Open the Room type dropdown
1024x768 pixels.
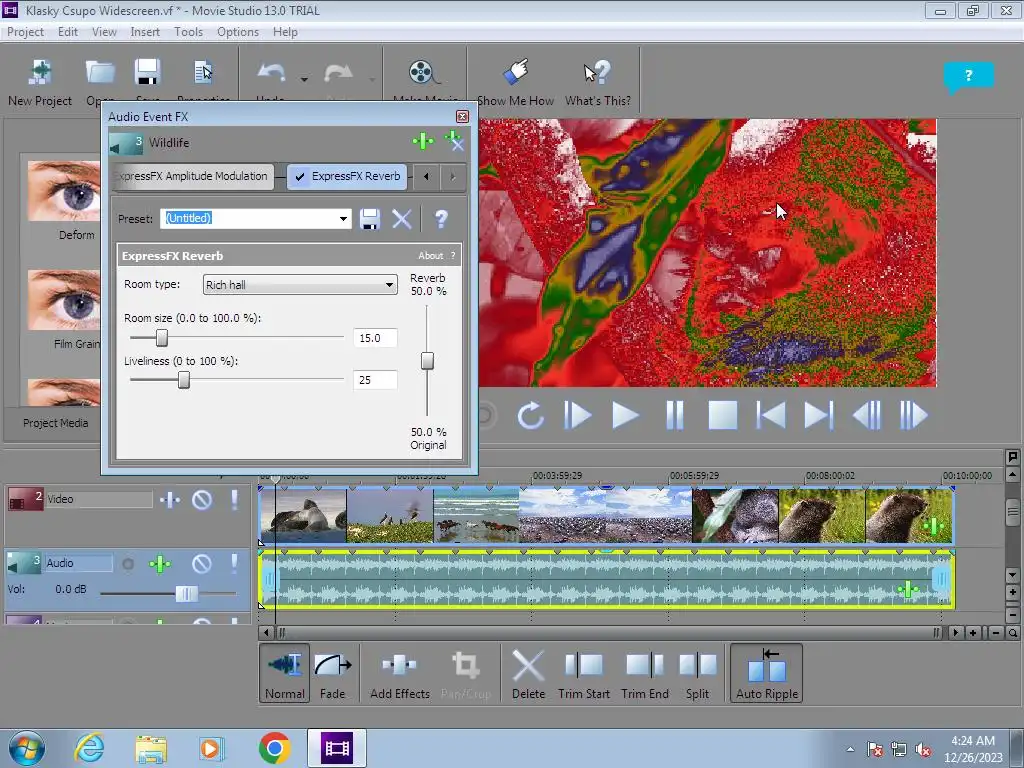coord(389,285)
